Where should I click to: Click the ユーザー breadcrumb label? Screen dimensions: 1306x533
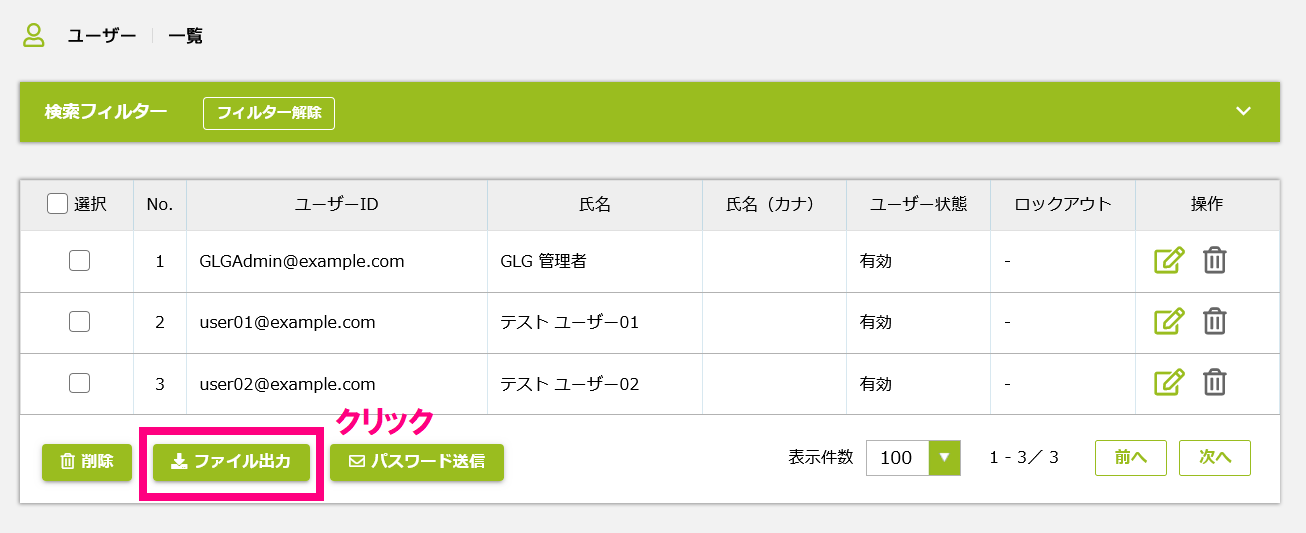click(102, 36)
